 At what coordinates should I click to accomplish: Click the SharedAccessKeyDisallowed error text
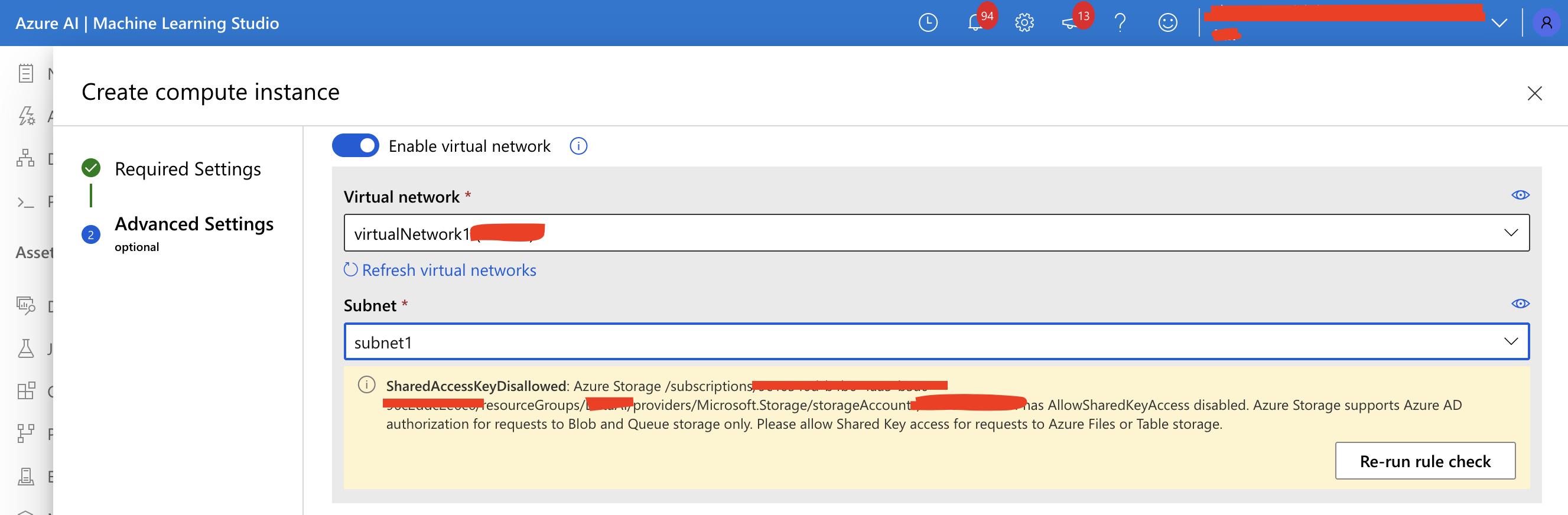coord(476,386)
